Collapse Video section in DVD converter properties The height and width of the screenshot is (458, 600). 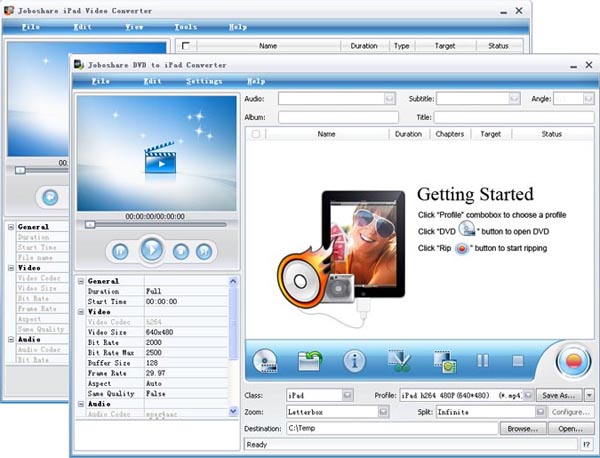coord(81,312)
